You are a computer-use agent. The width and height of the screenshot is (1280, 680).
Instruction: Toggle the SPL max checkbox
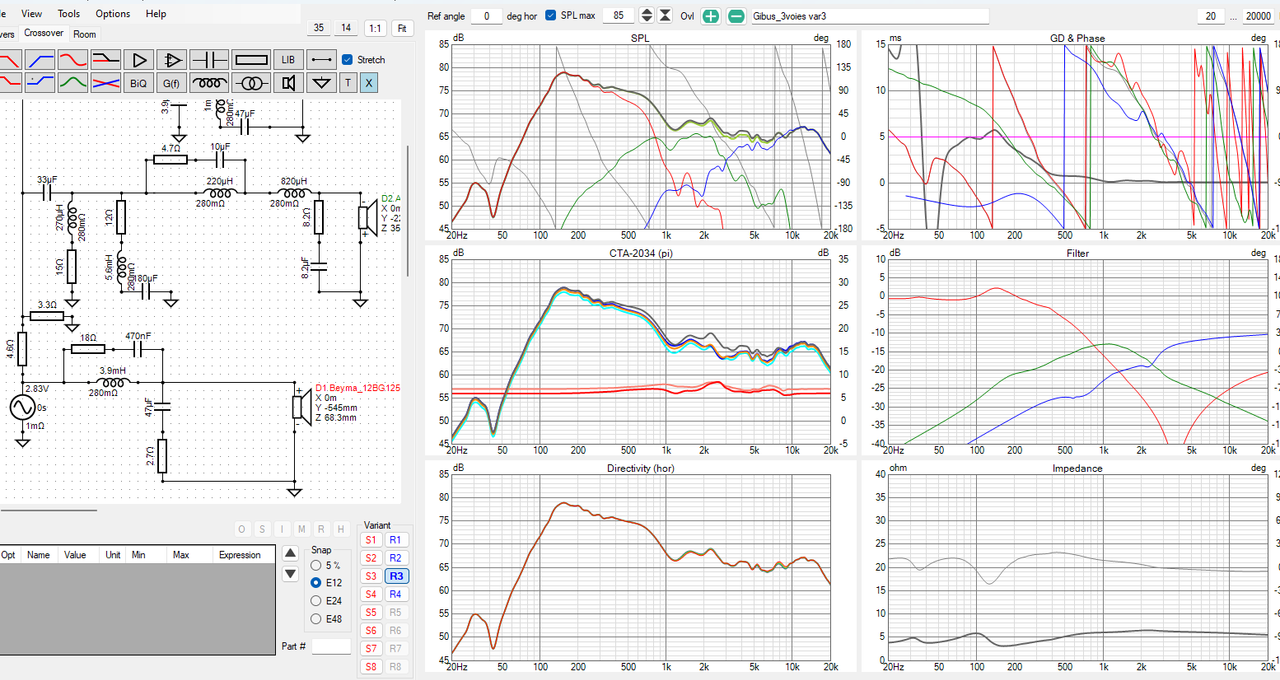point(551,16)
